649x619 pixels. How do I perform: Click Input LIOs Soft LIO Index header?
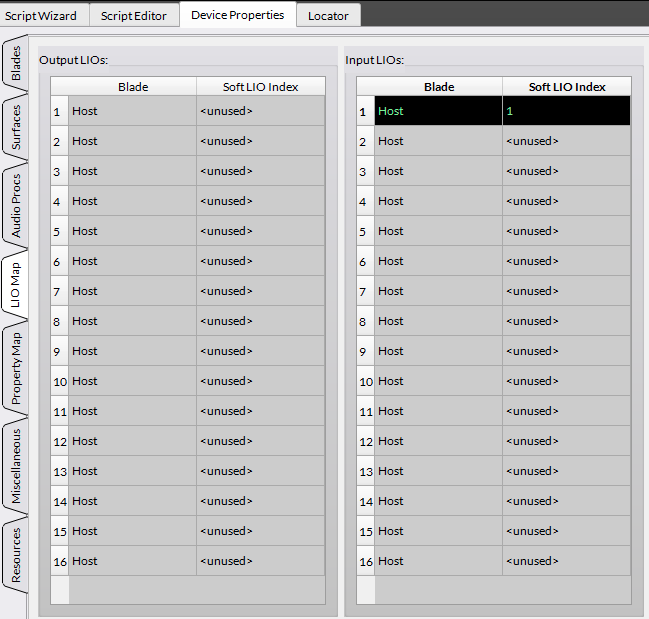[x=566, y=87]
